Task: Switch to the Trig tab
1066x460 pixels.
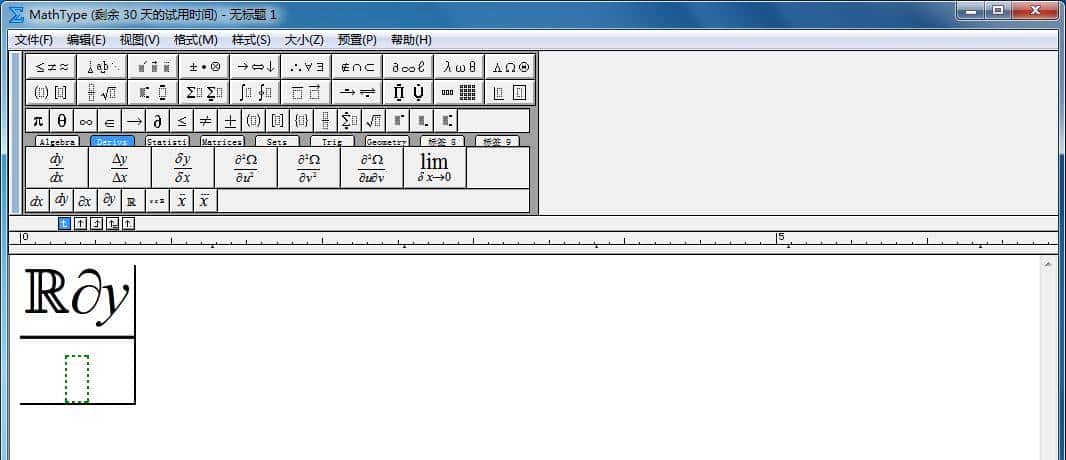Action: [x=332, y=141]
